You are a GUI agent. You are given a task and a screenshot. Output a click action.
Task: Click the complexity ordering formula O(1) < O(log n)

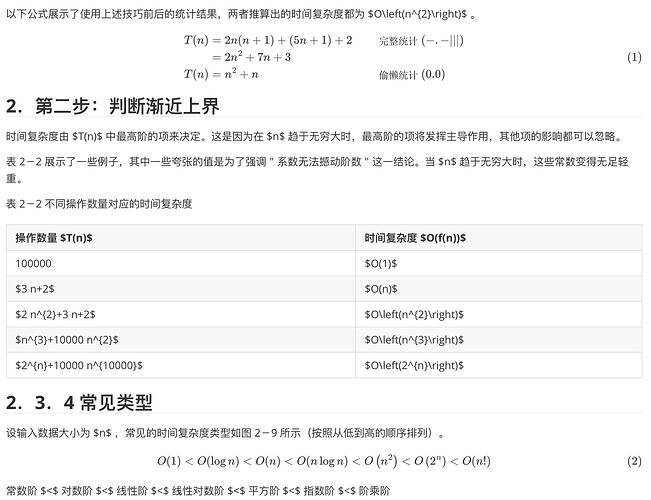(324, 461)
